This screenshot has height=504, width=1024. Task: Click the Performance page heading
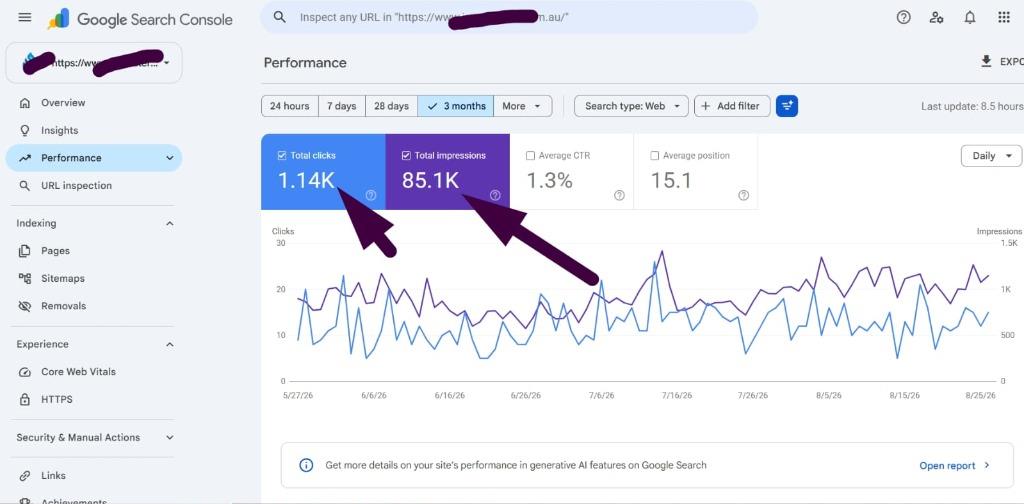305,63
